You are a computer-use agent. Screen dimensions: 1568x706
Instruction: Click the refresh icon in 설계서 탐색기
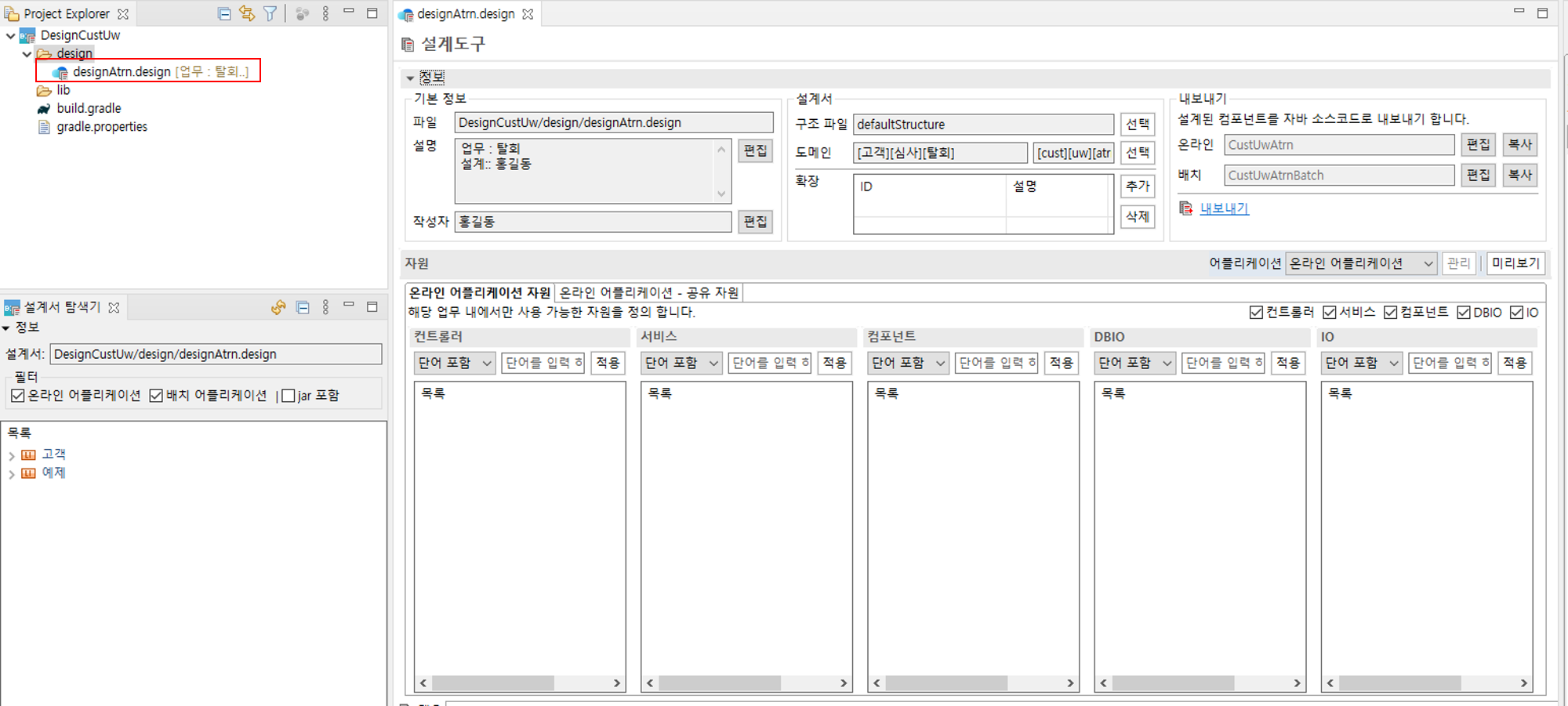[x=278, y=307]
